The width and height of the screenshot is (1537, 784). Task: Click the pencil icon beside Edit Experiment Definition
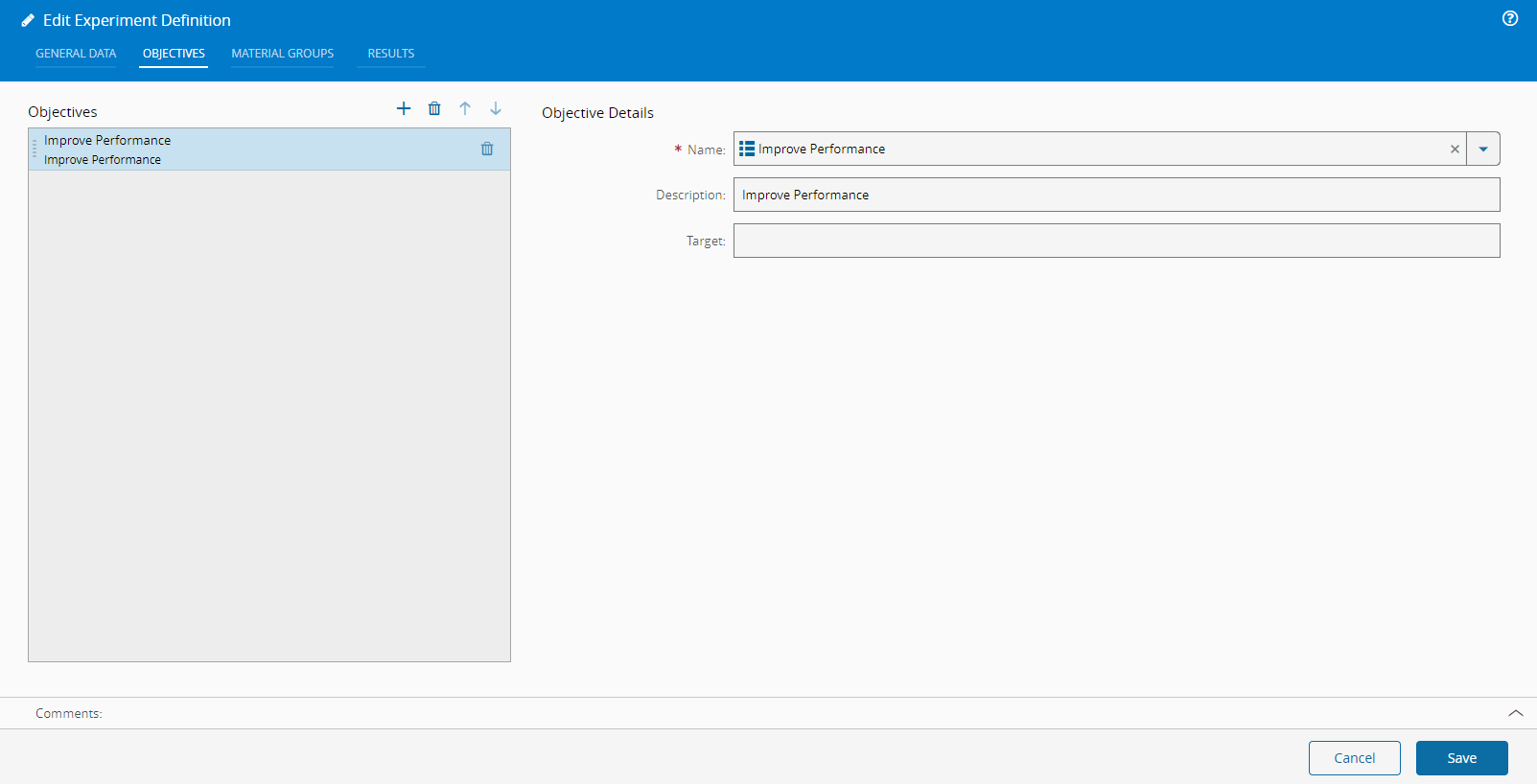point(28,20)
